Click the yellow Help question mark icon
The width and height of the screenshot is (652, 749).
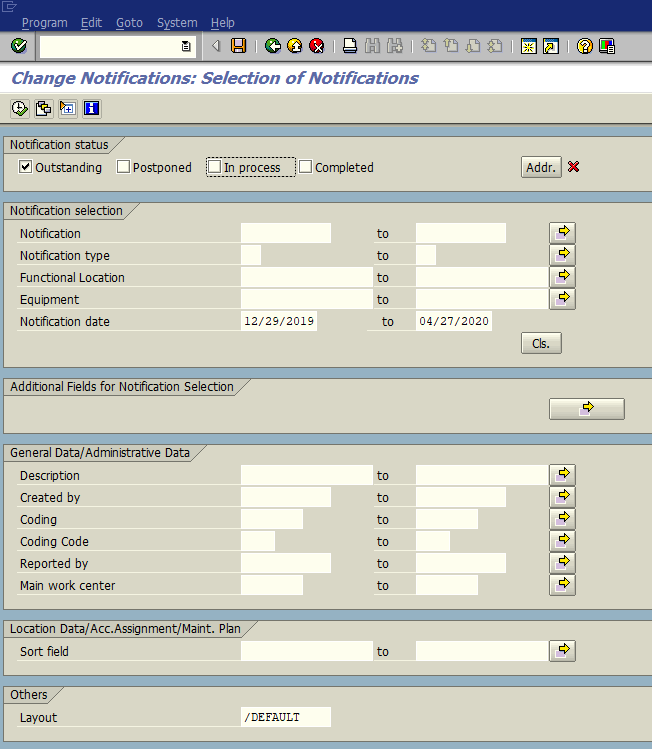[585, 46]
